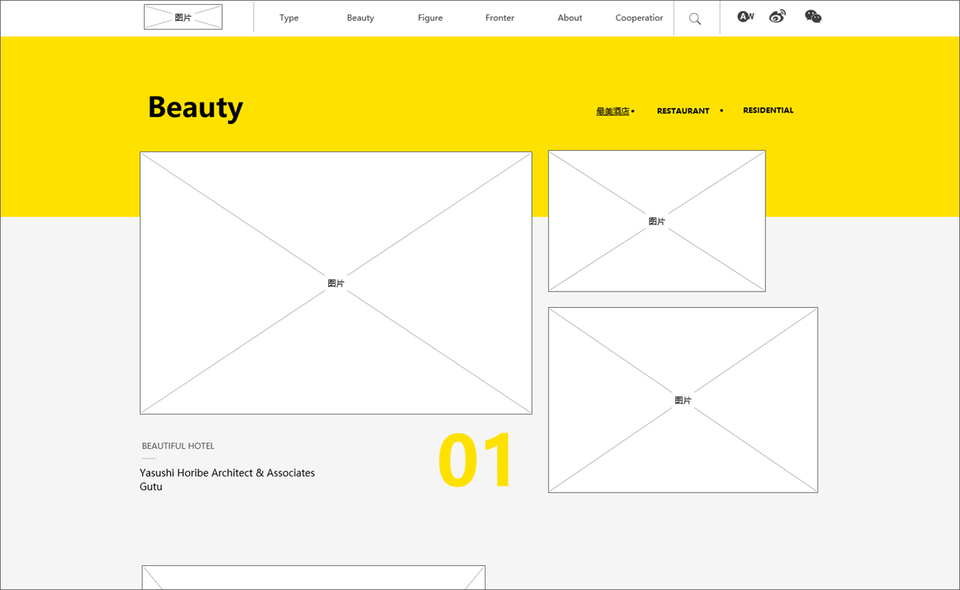Open the small top-right image placeholder overlapping yellow banner
This screenshot has width=960, height=590.
657,221
